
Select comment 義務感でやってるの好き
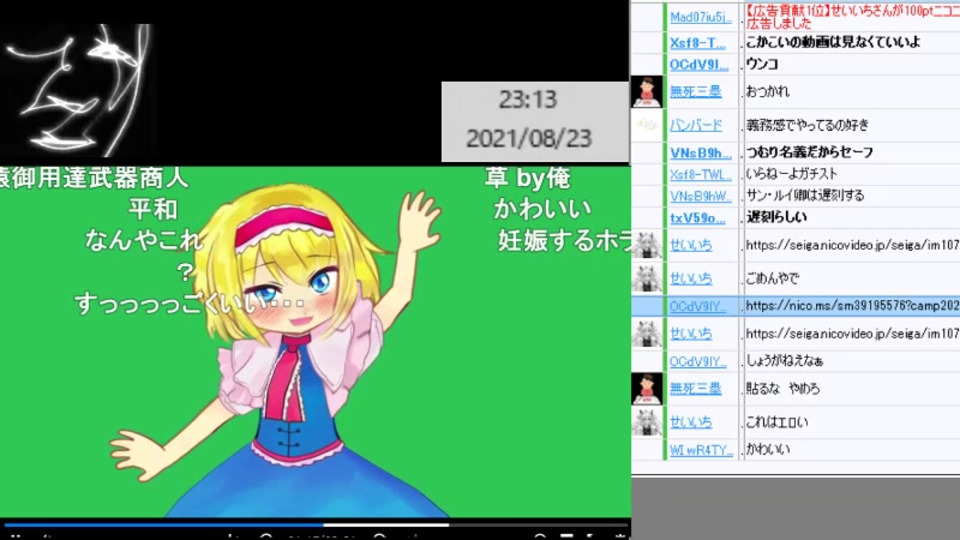[807, 126]
